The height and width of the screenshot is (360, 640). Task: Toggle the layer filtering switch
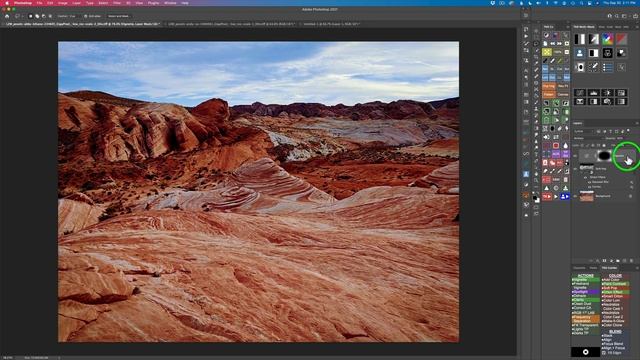click(628, 131)
